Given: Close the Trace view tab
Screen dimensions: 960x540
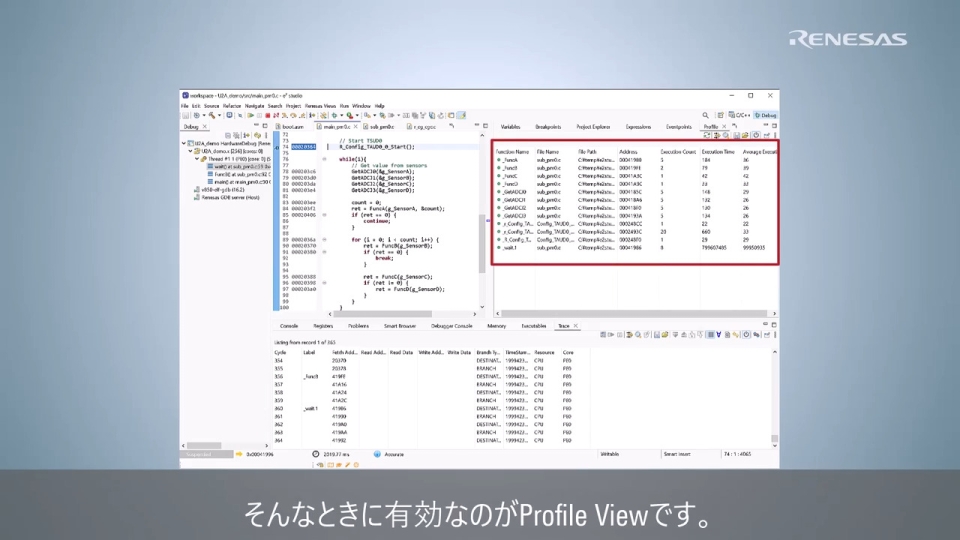Looking at the screenshot, I should 576,326.
